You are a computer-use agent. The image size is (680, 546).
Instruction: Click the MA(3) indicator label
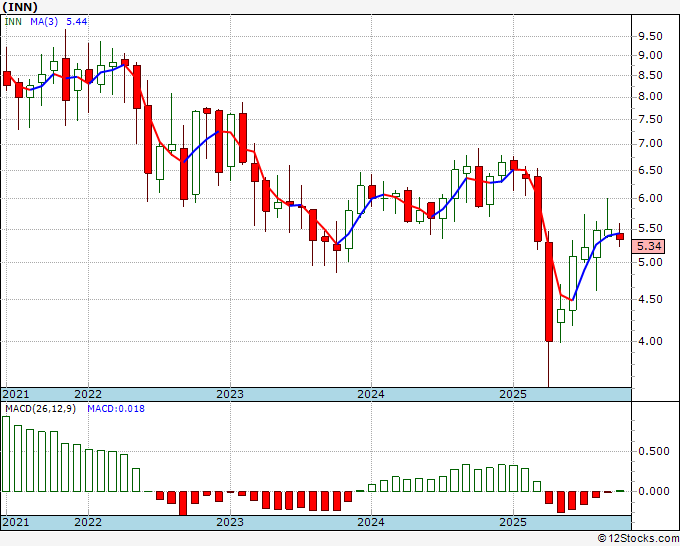[44, 21]
